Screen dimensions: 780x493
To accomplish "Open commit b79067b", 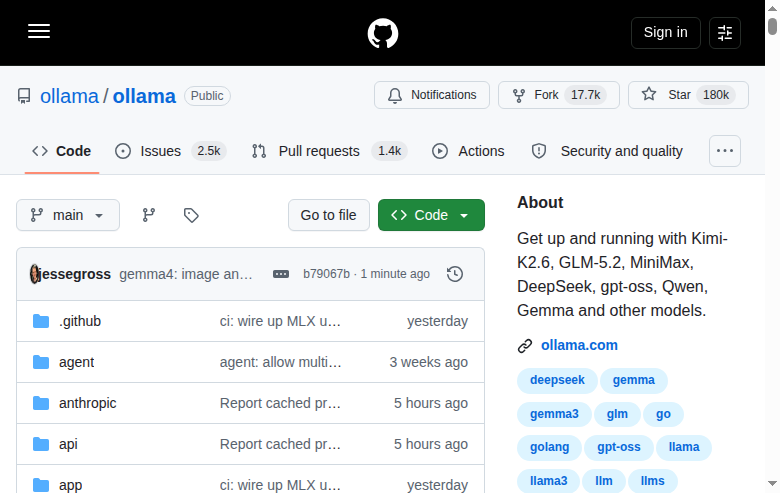I will point(326,274).
